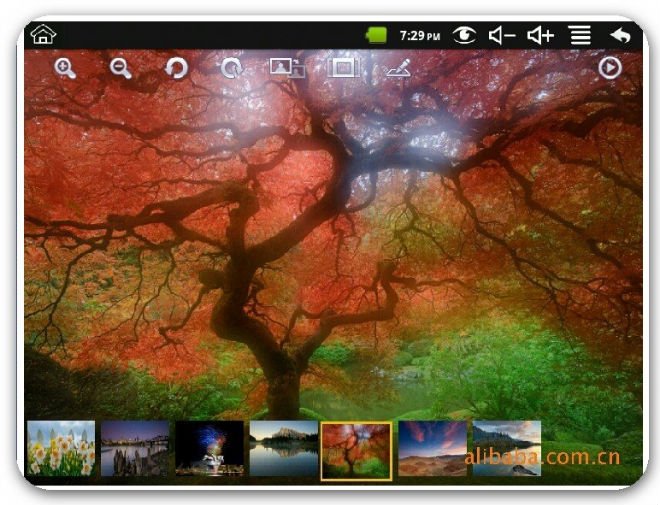This screenshot has height=505, width=660.
Task: Rotate the photo clockwise
Action: coord(231,68)
